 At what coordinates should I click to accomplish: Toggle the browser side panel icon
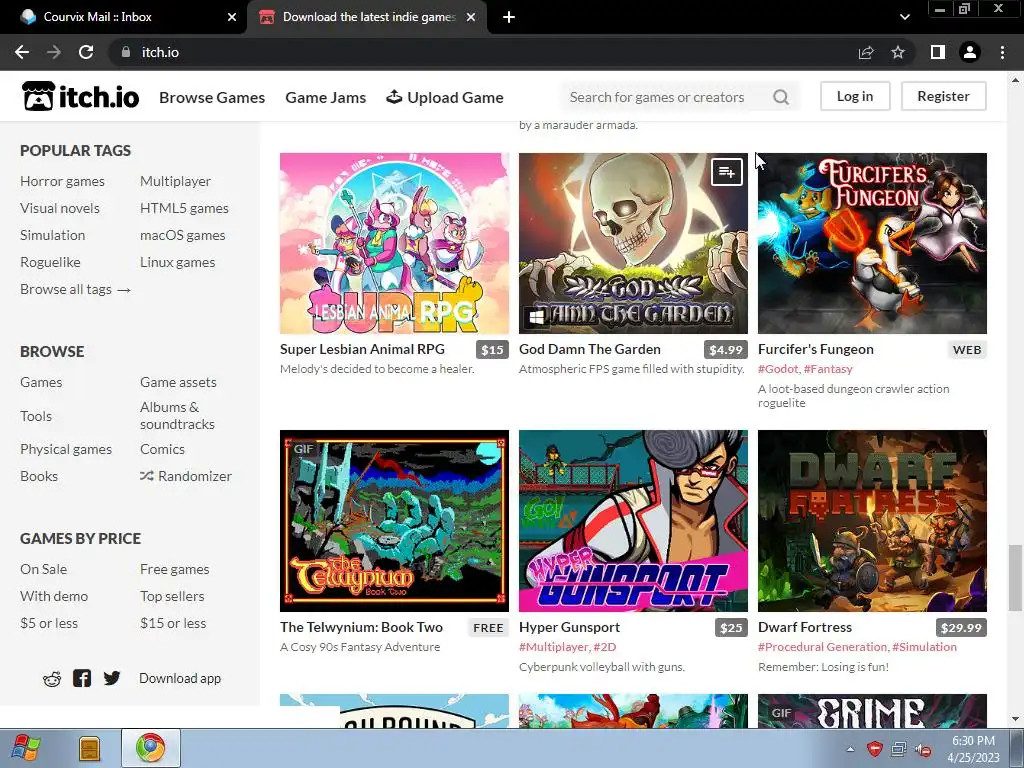pyautogui.click(x=937, y=52)
